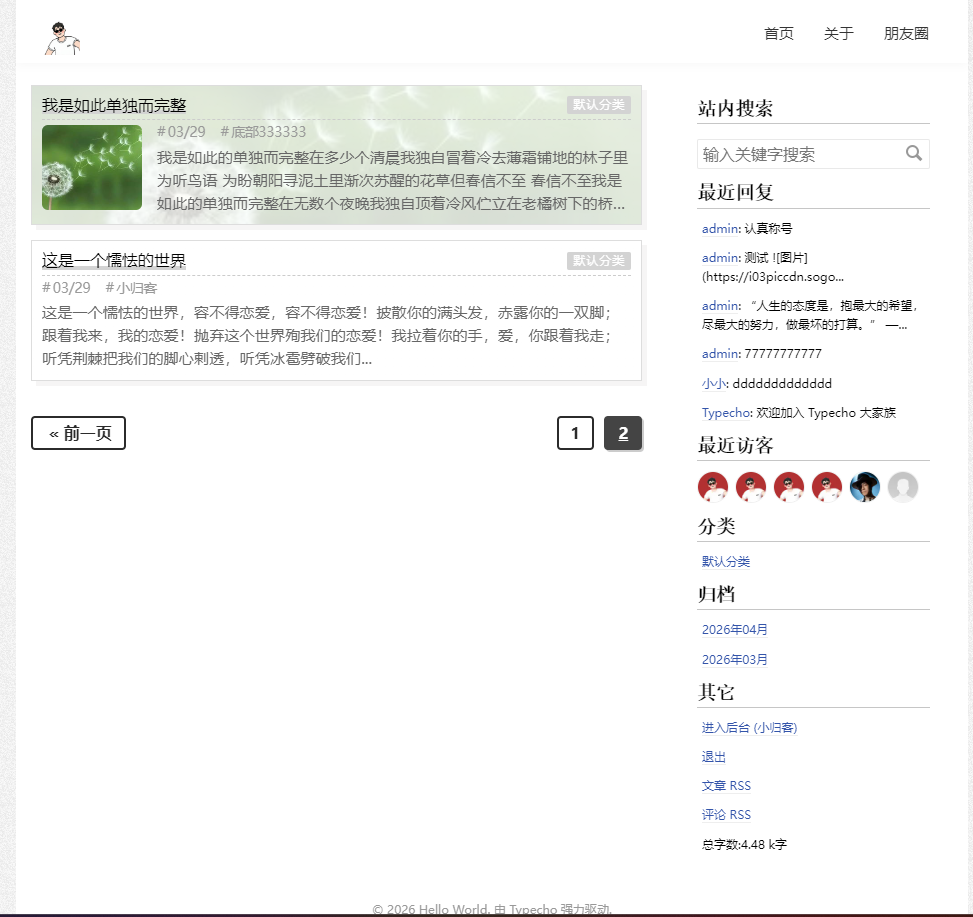Go to the 关于 page
This screenshot has width=973, height=917.
tap(838, 34)
